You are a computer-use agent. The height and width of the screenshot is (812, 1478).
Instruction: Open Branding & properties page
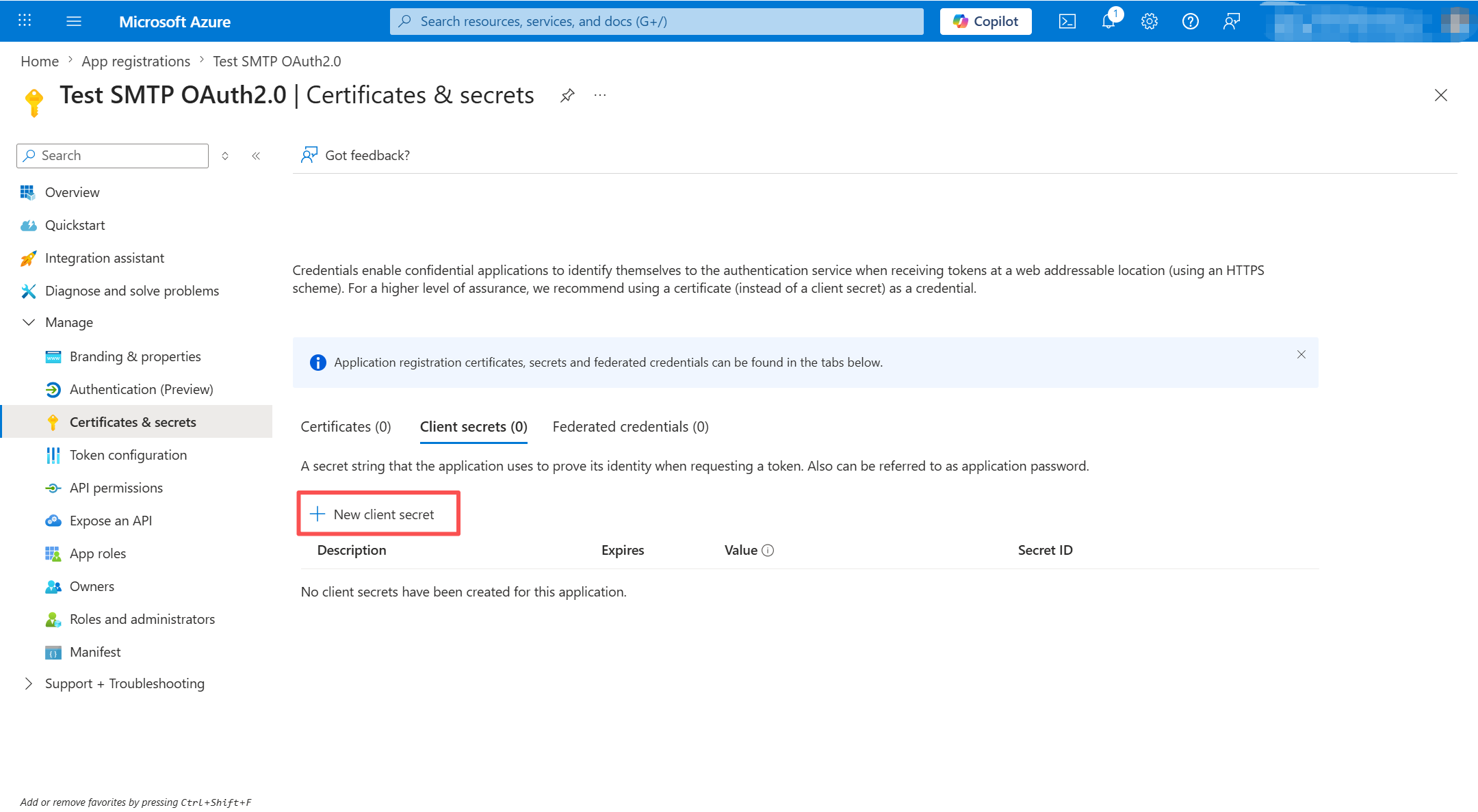pos(137,356)
